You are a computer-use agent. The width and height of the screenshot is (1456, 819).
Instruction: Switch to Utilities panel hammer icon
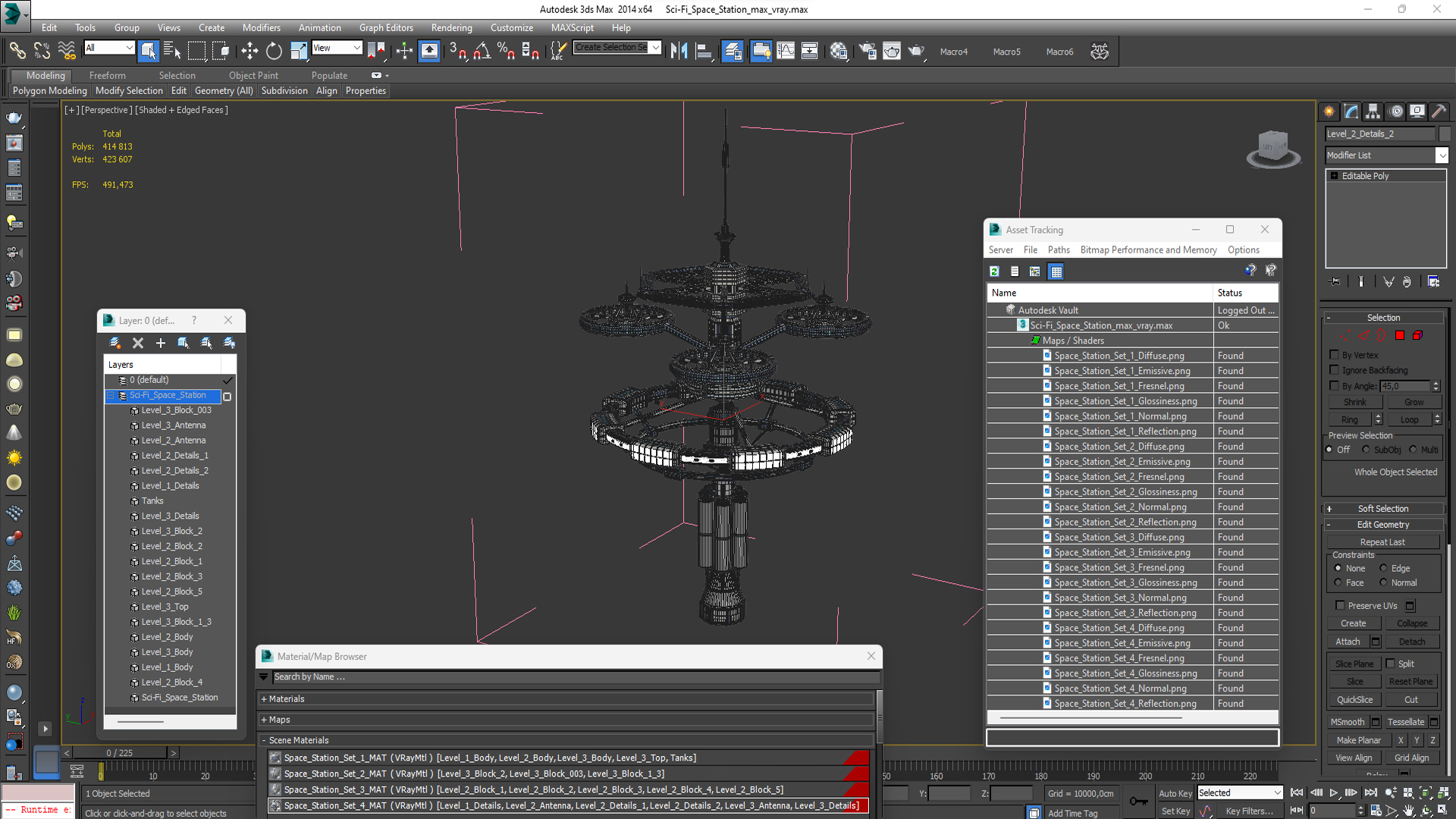point(1439,111)
